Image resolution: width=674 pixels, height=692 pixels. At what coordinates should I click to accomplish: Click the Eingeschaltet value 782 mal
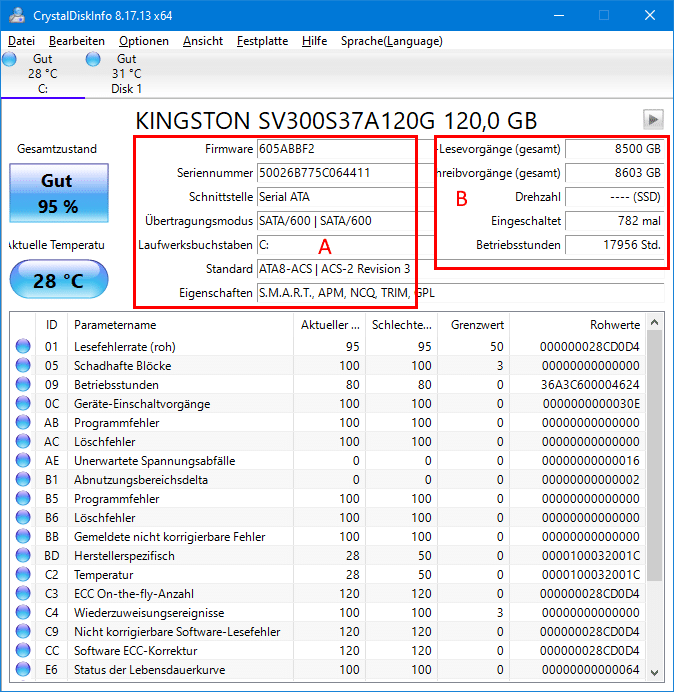[614, 220]
